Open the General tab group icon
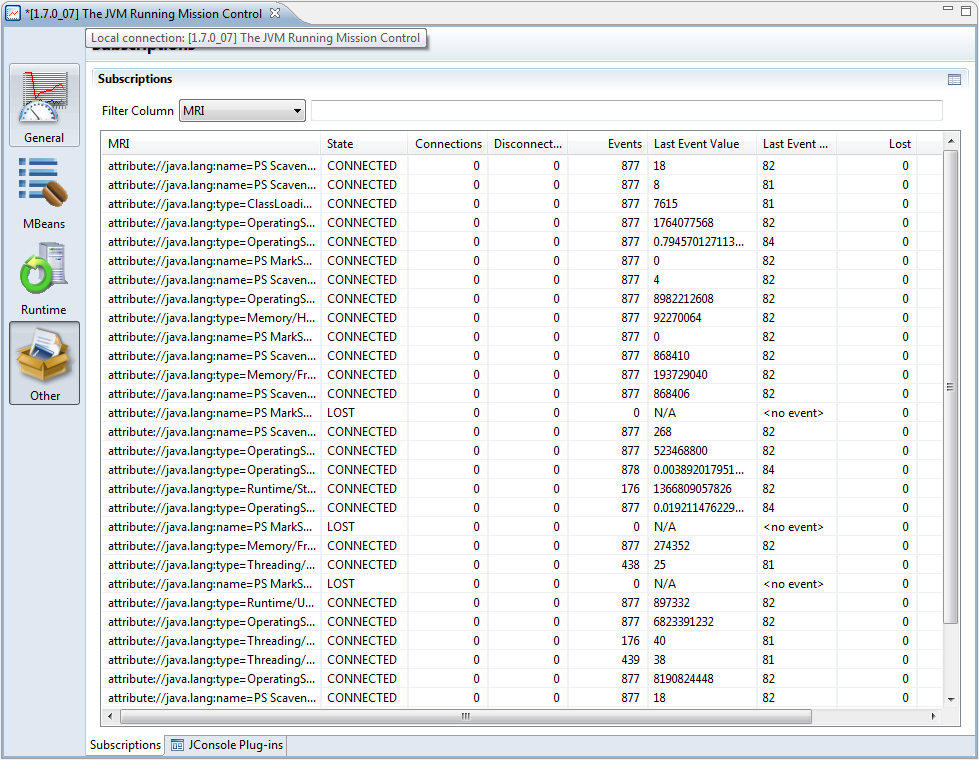The height and width of the screenshot is (760, 979). pyautogui.click(x=44, y=105)
